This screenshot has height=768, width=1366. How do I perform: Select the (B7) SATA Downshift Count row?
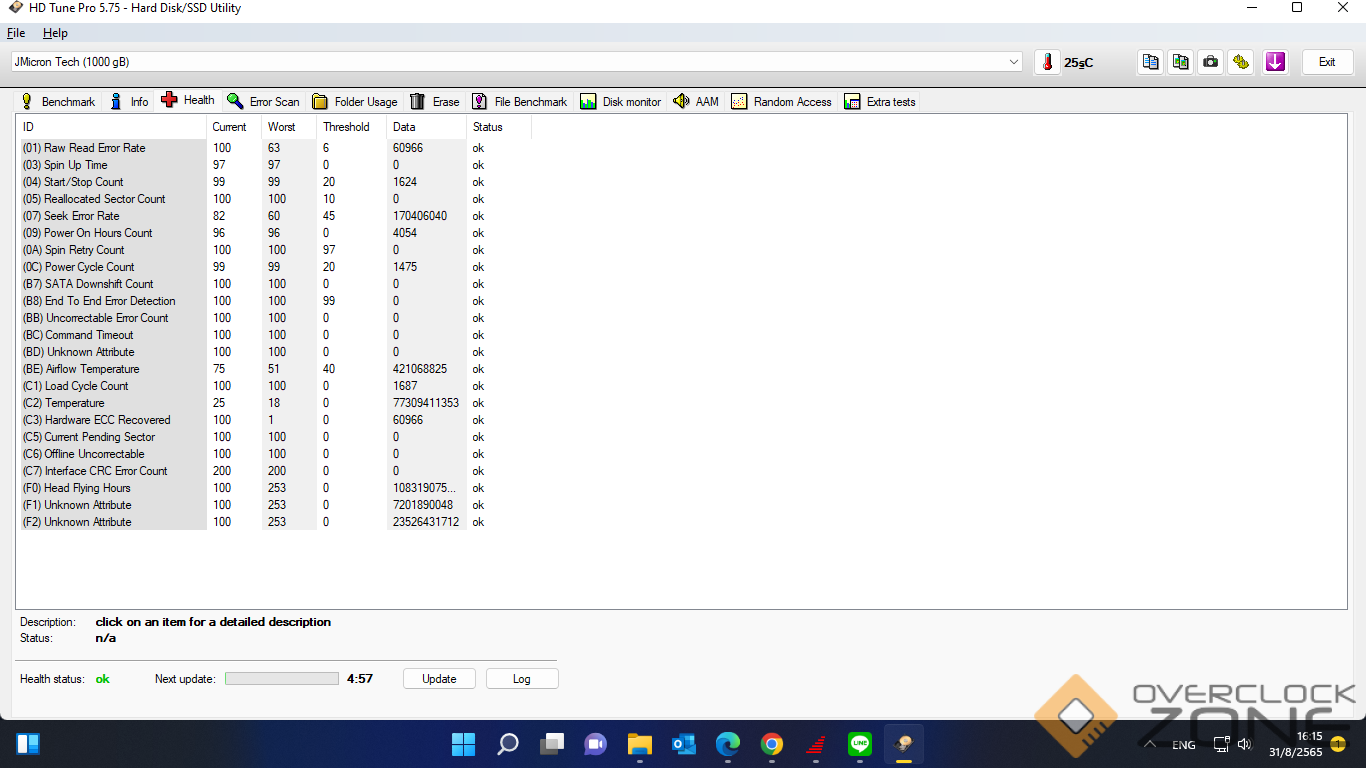pyautogui.click(x=274, y=284)
